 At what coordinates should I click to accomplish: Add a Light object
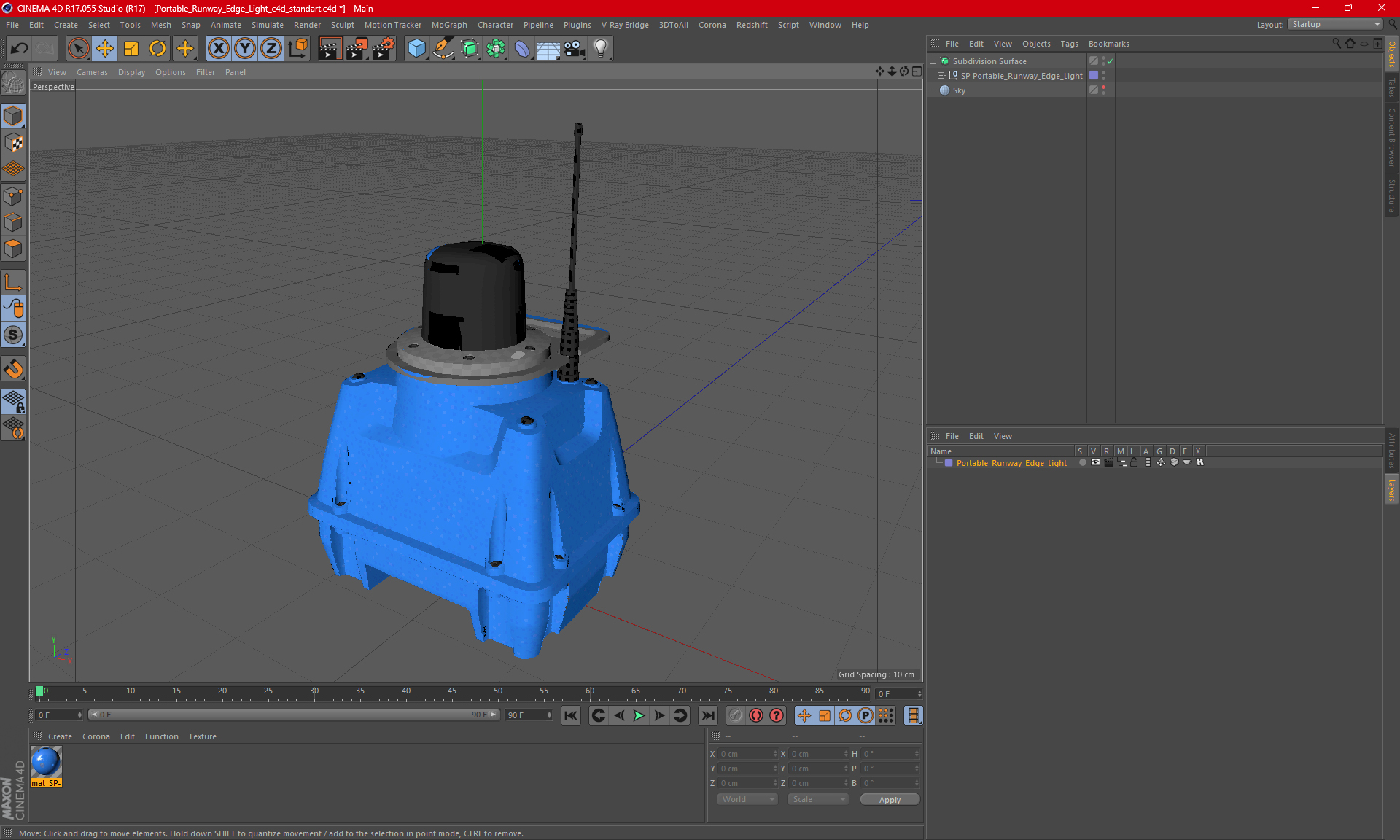[601, 49]
